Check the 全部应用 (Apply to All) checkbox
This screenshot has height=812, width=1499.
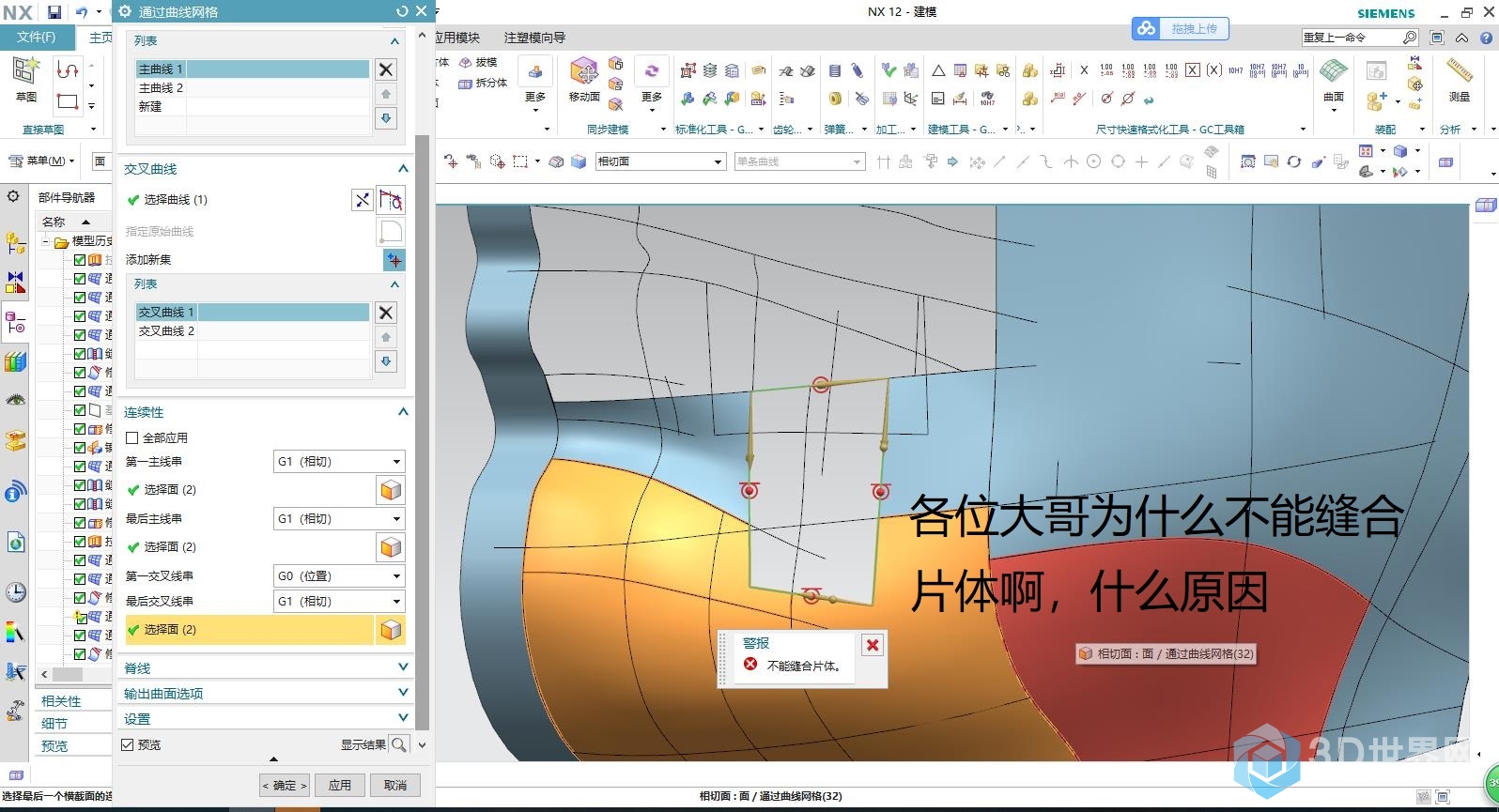coord(131,438)
